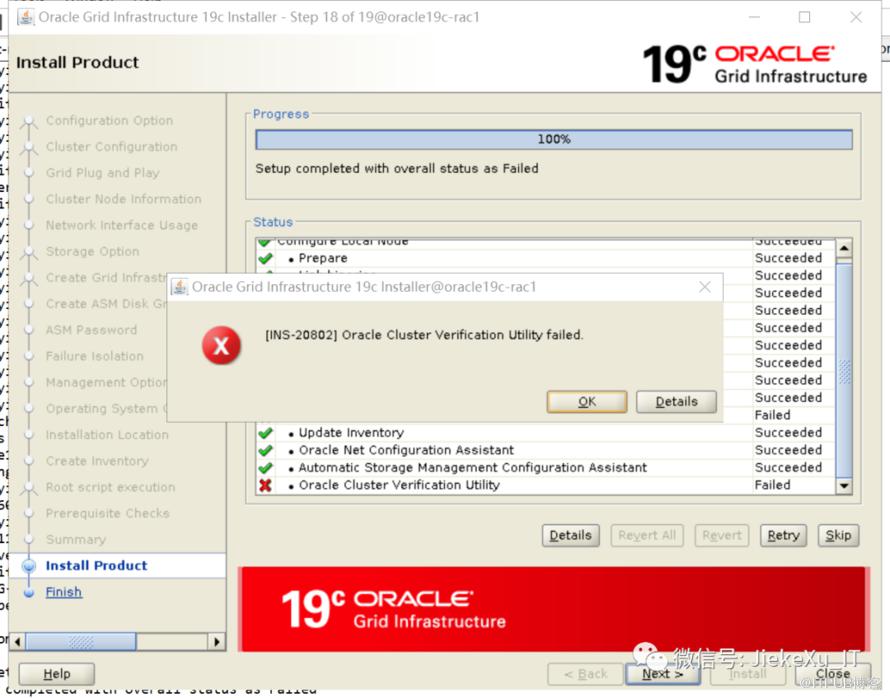Image resolution: width=890 pixels, height=698 pixels.
Task: Select the Prerequisite Checks step
Action: [107, 514]
